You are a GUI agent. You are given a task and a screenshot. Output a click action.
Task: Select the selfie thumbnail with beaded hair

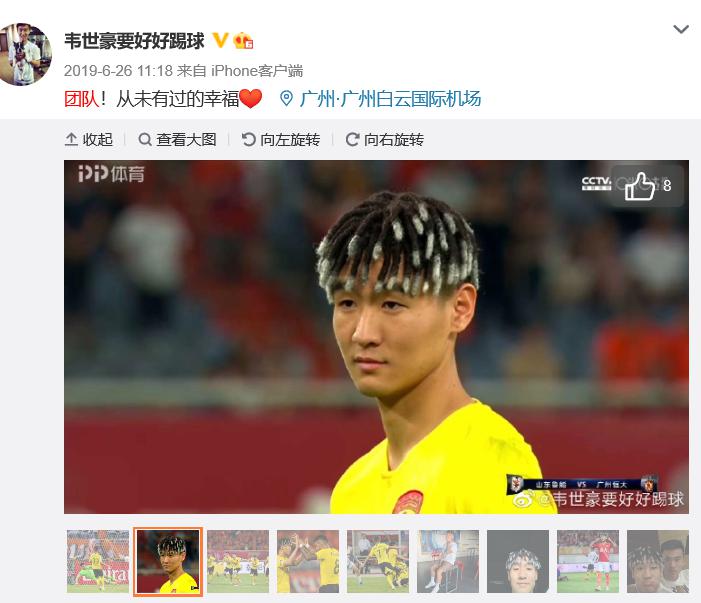point(518,561)
